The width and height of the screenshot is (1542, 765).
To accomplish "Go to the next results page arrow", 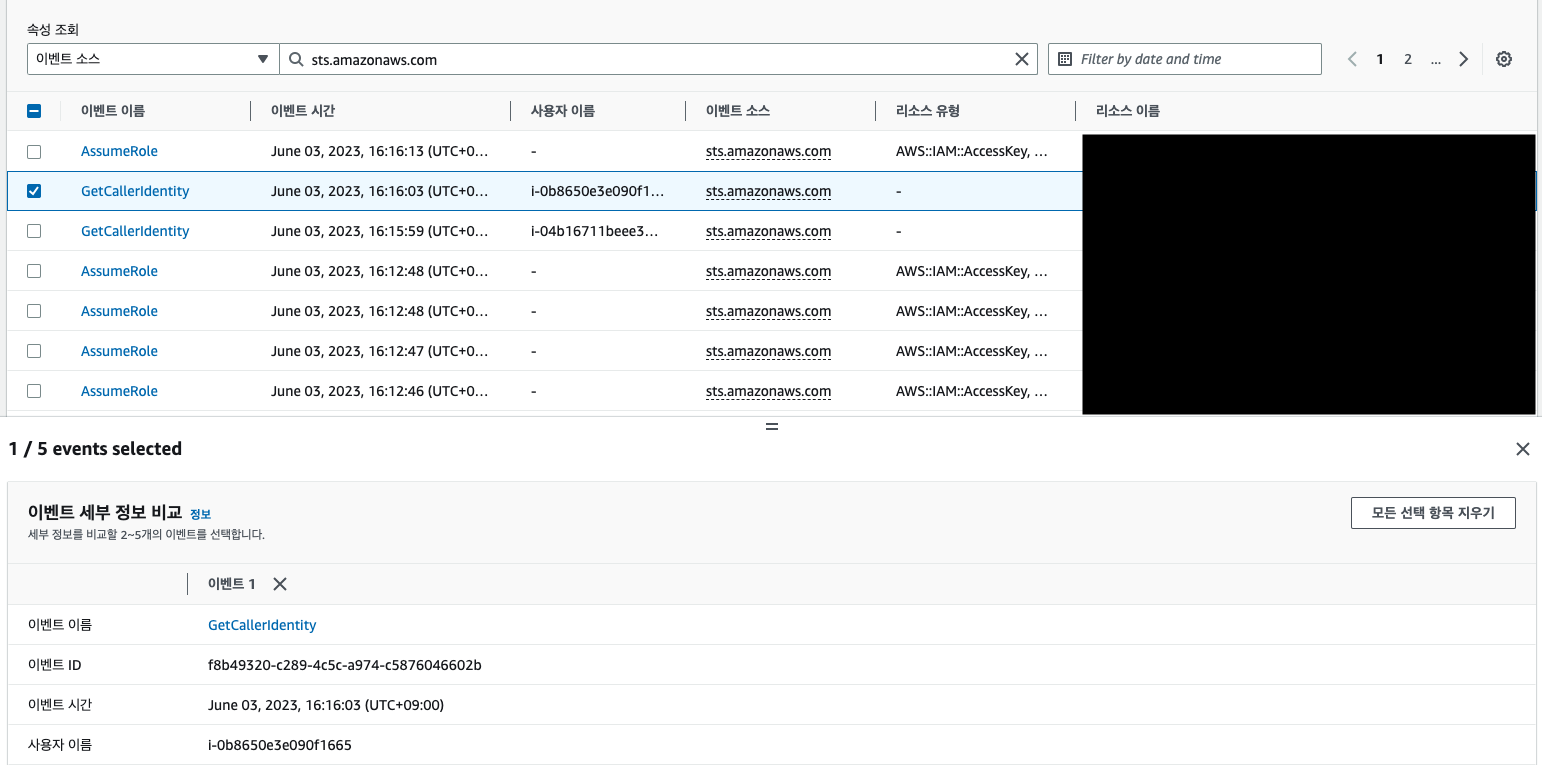I will [1464, 59].
